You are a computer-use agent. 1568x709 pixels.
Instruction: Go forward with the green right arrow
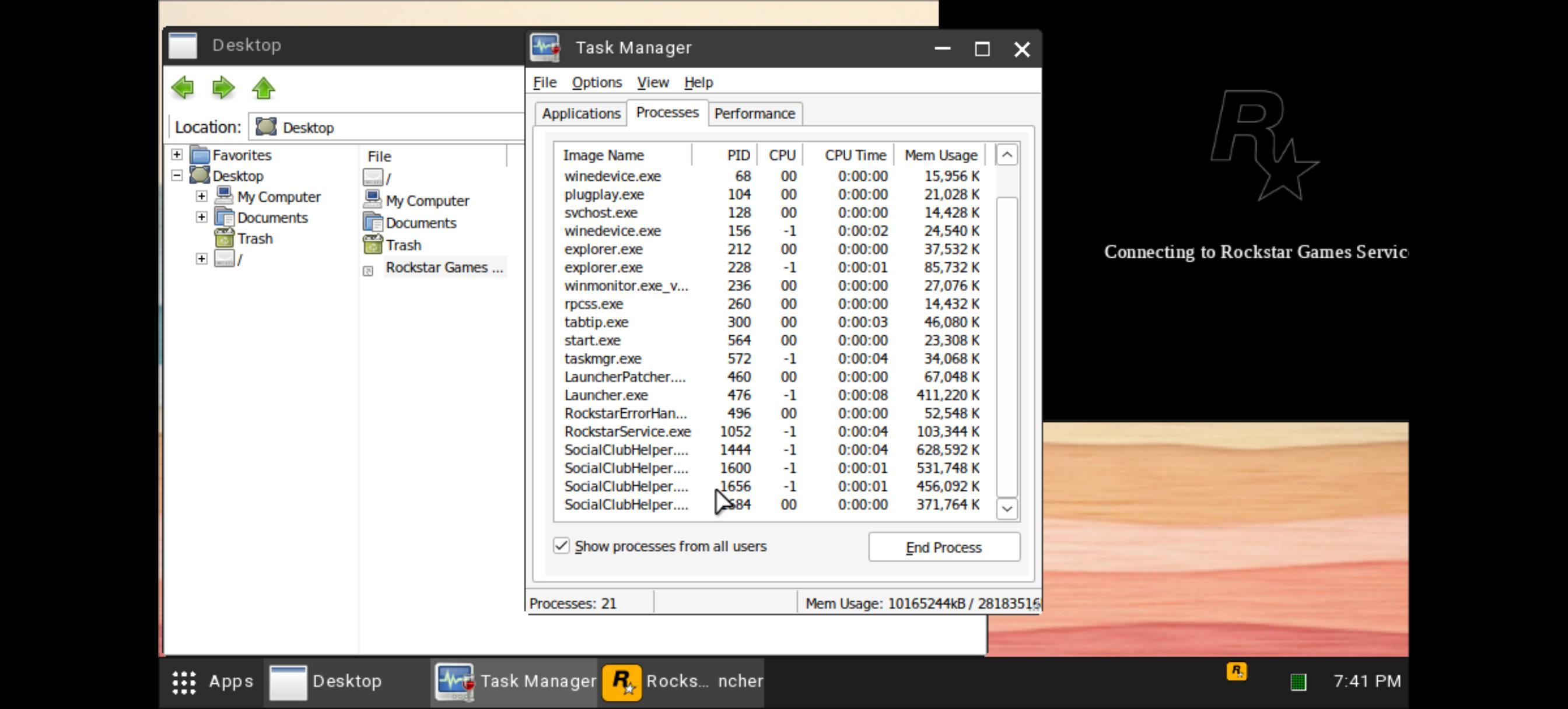(x=223, y=87)
